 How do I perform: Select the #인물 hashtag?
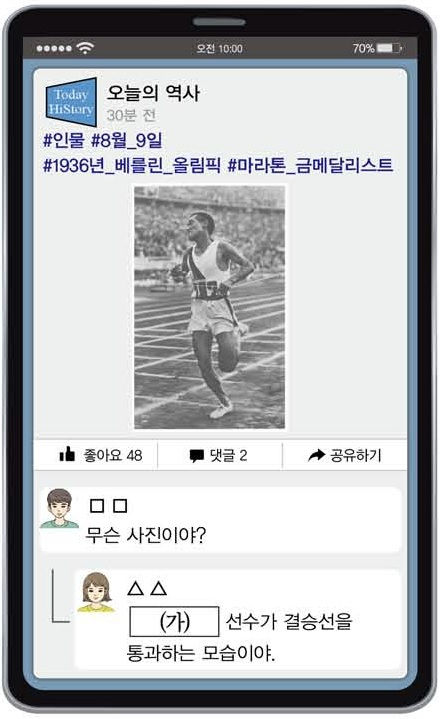(x=64, y=140)
